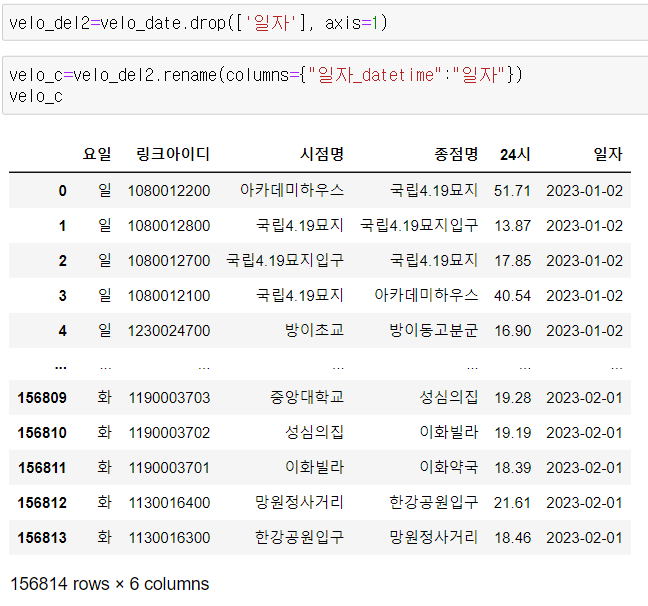Click the code cell with velo_date.drop
This screenshot has width=648, height=606.
(x=325, y=23)
